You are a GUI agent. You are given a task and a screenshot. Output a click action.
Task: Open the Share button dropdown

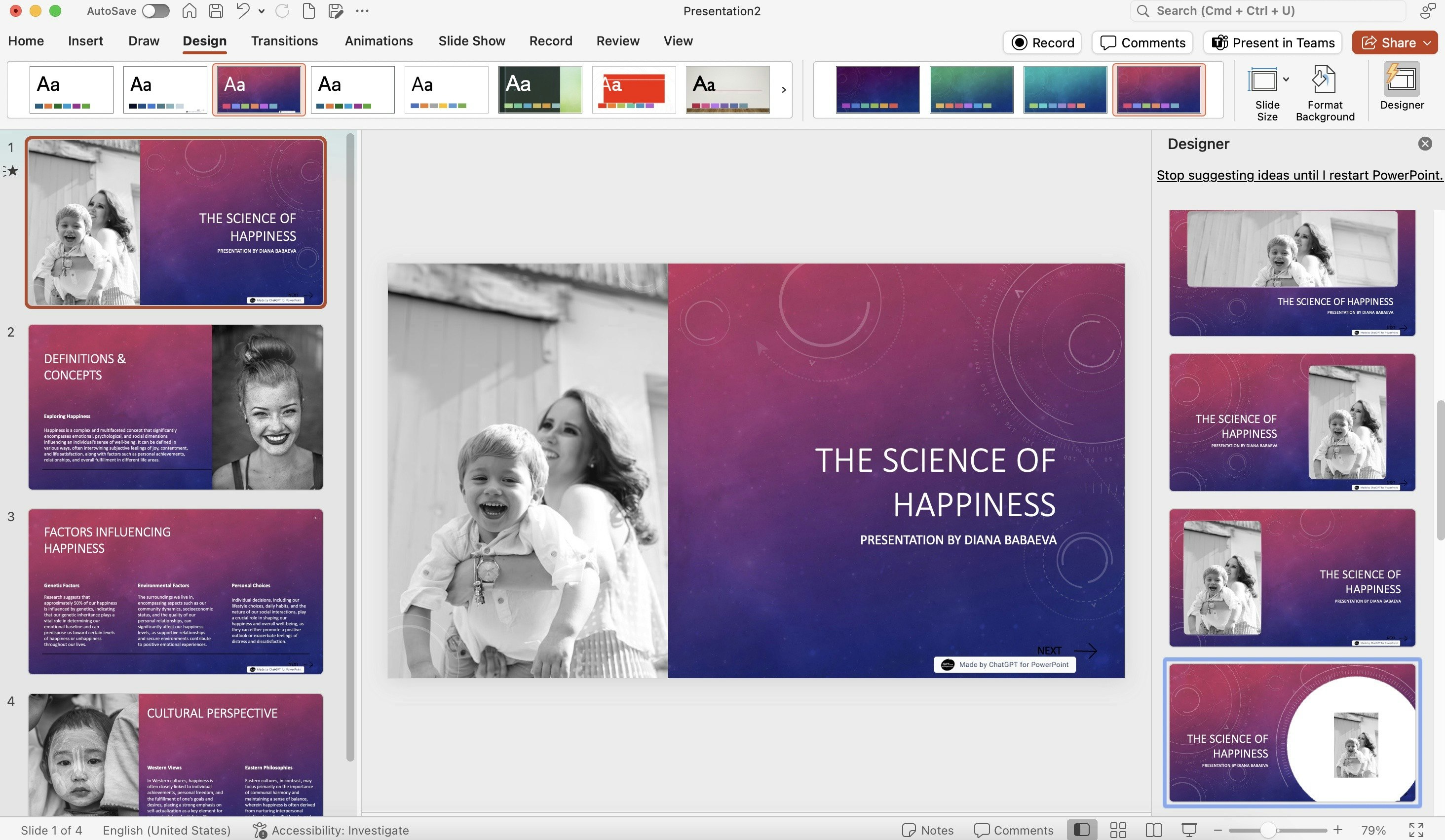(1427, 43)
